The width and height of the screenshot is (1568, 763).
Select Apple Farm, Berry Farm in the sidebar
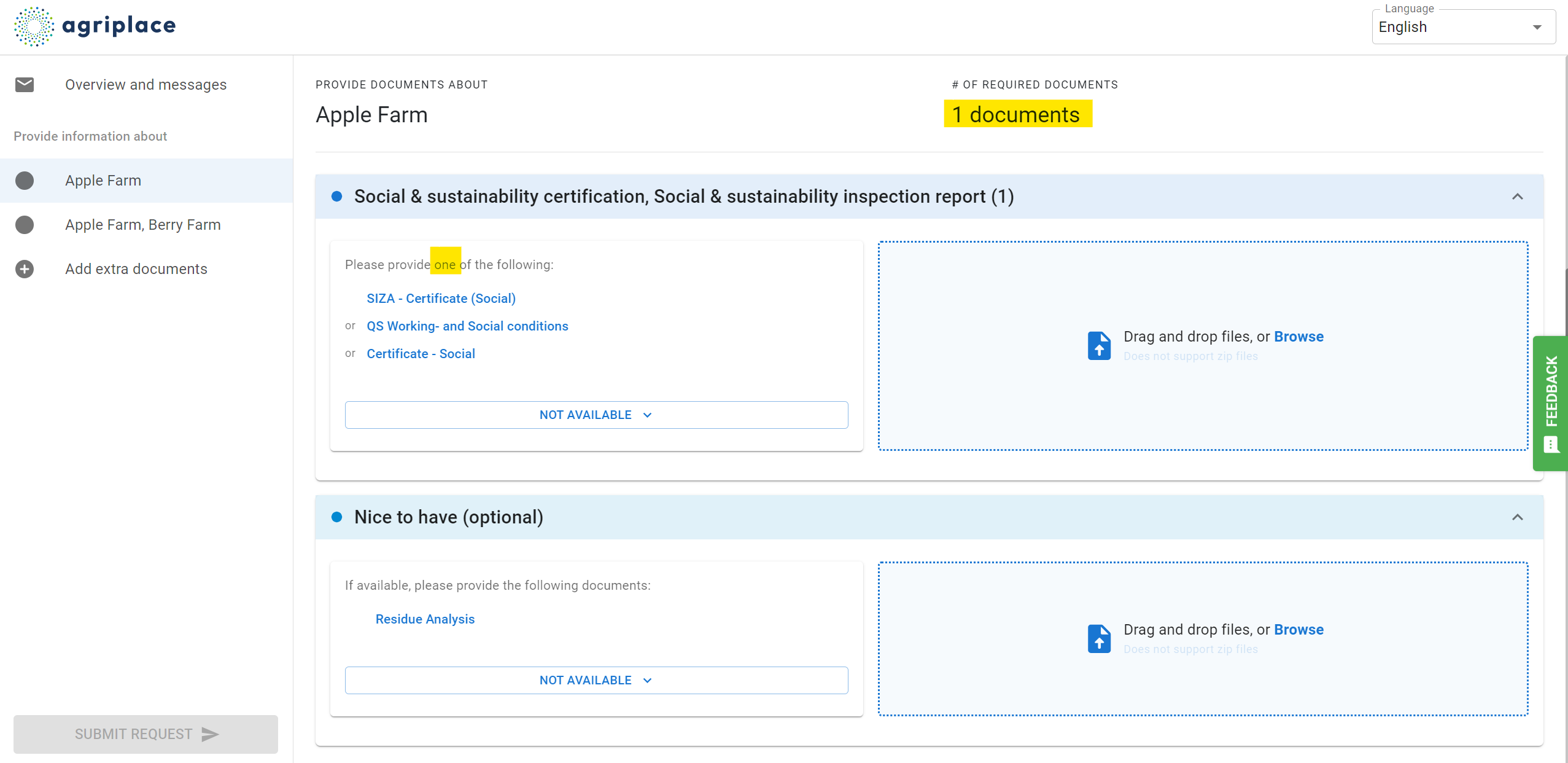point(146,225)
